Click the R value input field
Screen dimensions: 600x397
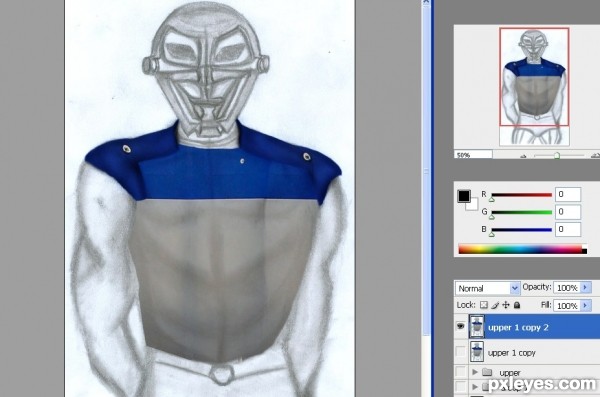(568, 194)
